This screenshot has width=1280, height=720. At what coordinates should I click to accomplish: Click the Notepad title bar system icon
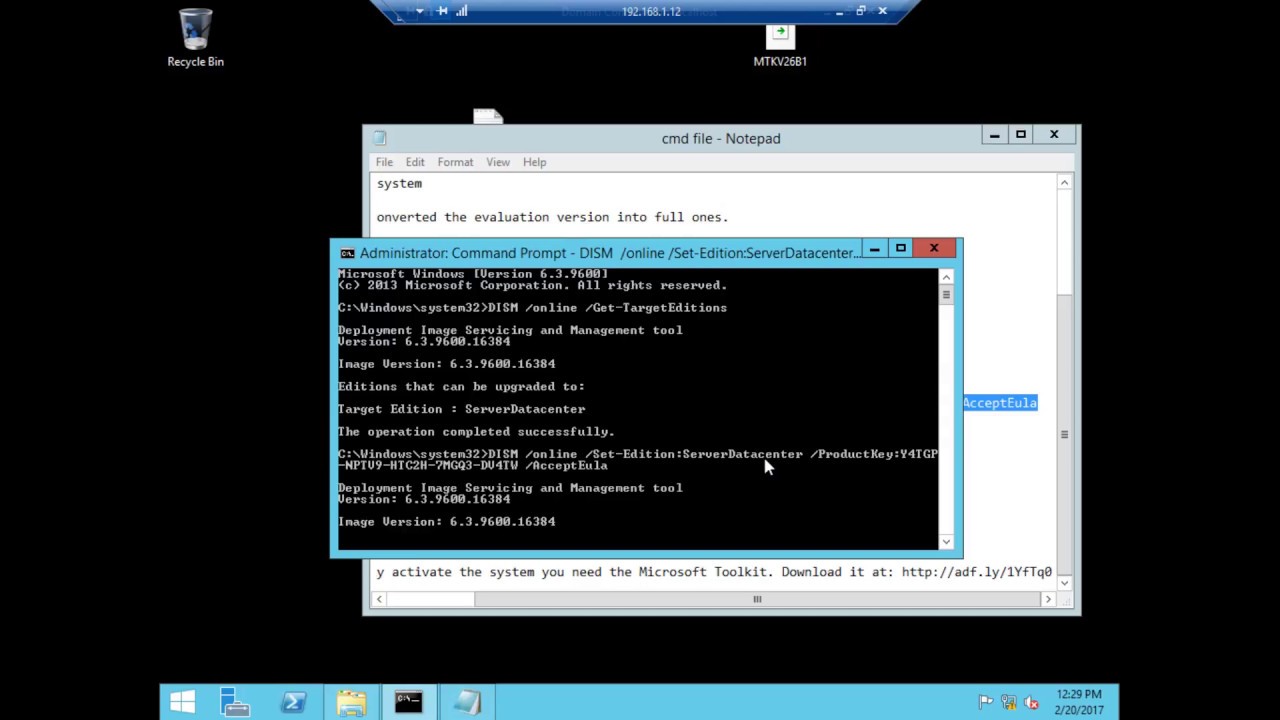point(380,138)
